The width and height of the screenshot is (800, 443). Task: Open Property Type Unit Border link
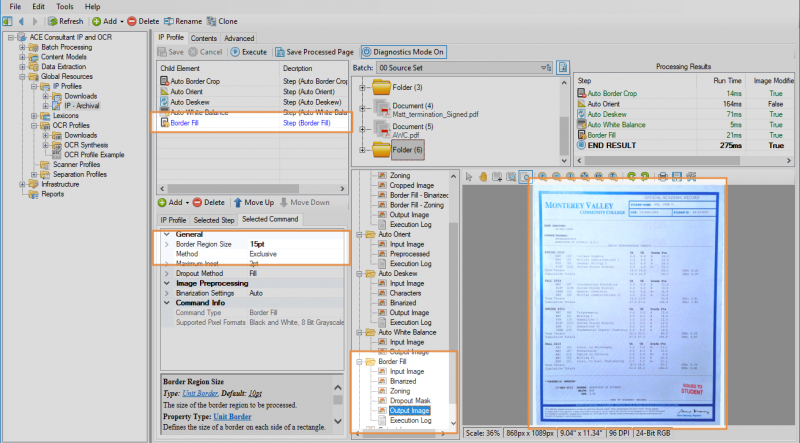[x=232, y=416]
